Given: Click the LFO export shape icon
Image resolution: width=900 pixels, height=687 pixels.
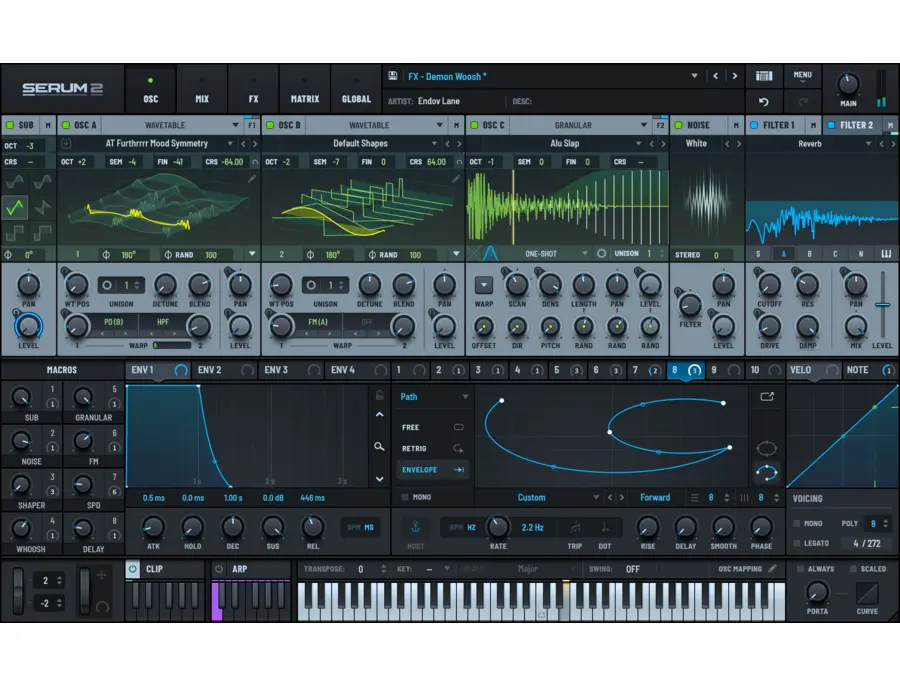Looking at the screenshot, I should [767, 397].
